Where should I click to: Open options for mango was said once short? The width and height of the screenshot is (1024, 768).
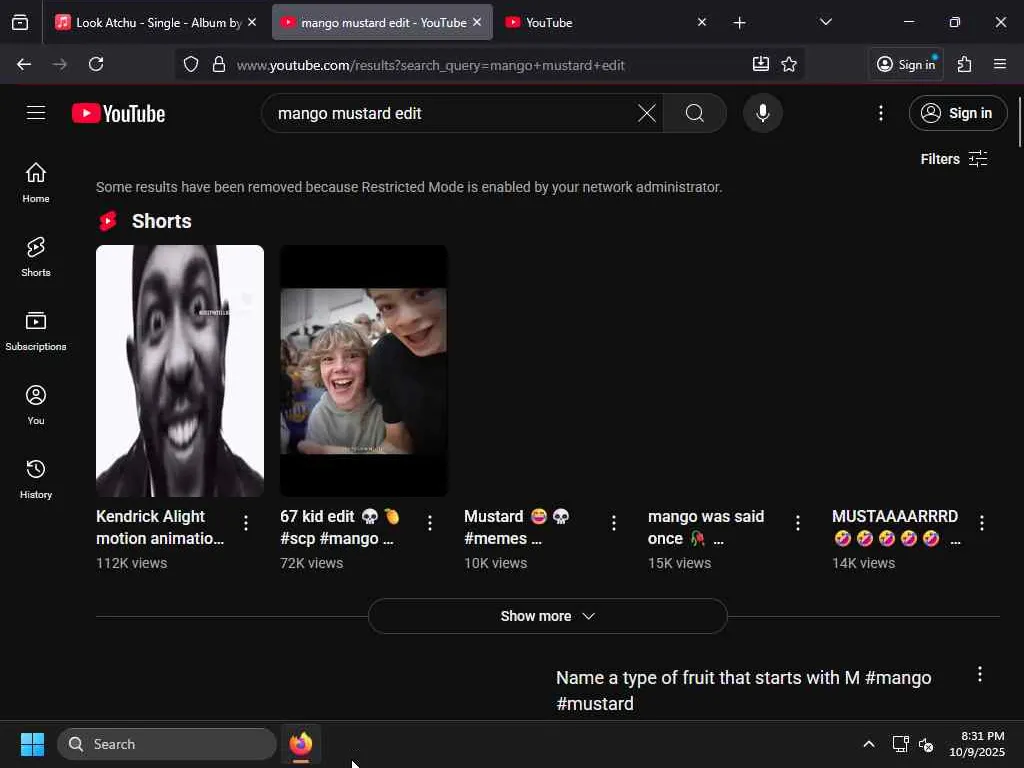tap(797, 522)
